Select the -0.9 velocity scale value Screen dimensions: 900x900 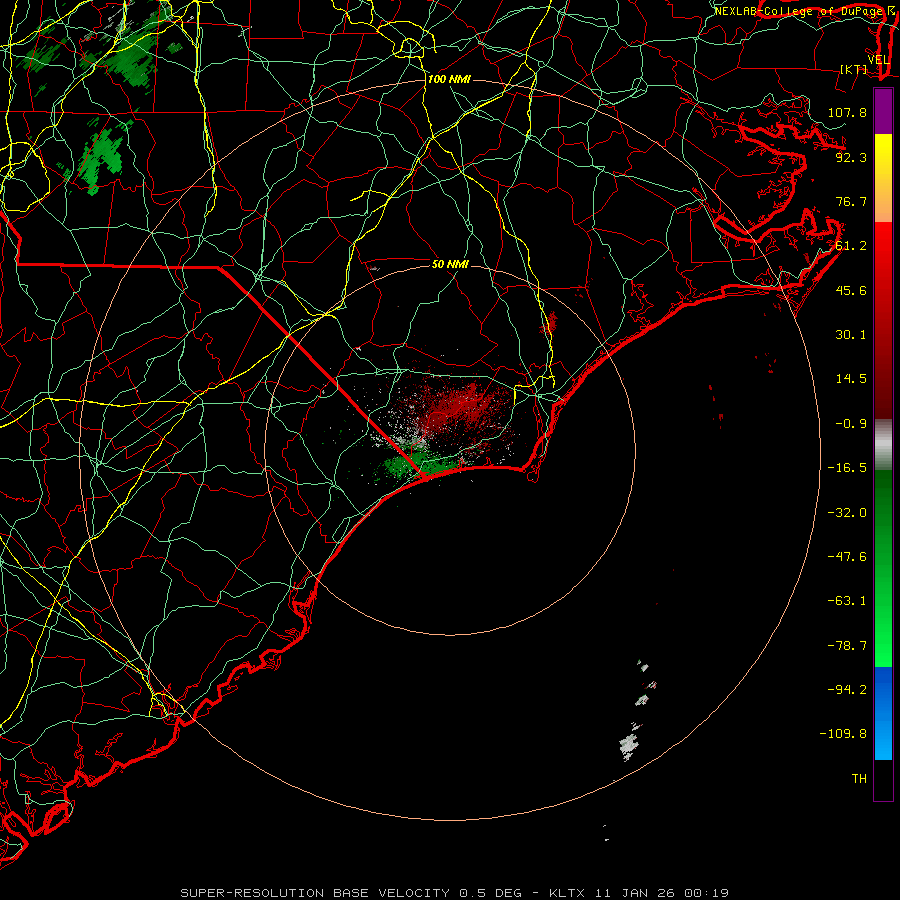click(851, 424)
